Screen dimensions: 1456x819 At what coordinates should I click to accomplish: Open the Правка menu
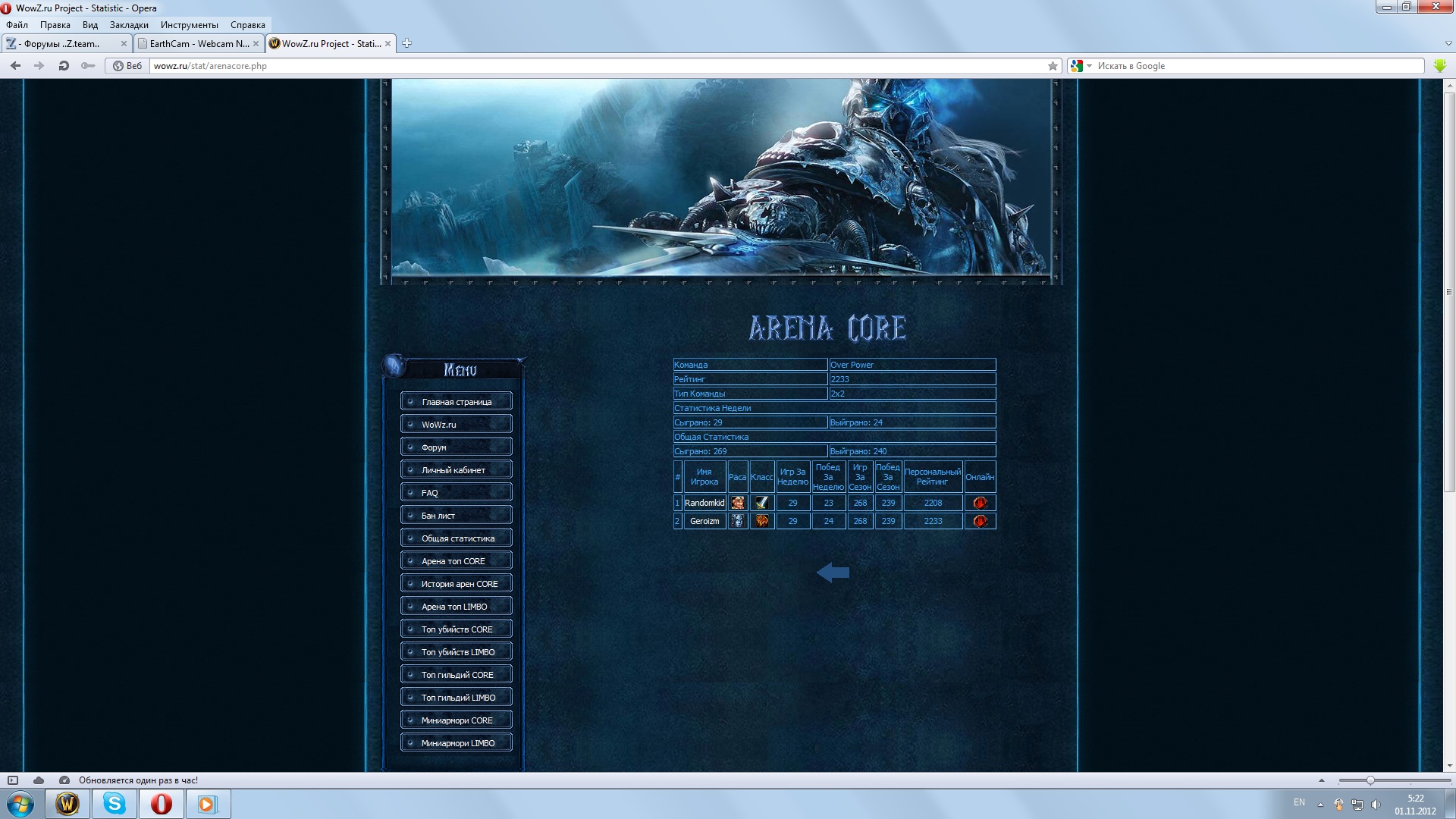click(55, 25)
